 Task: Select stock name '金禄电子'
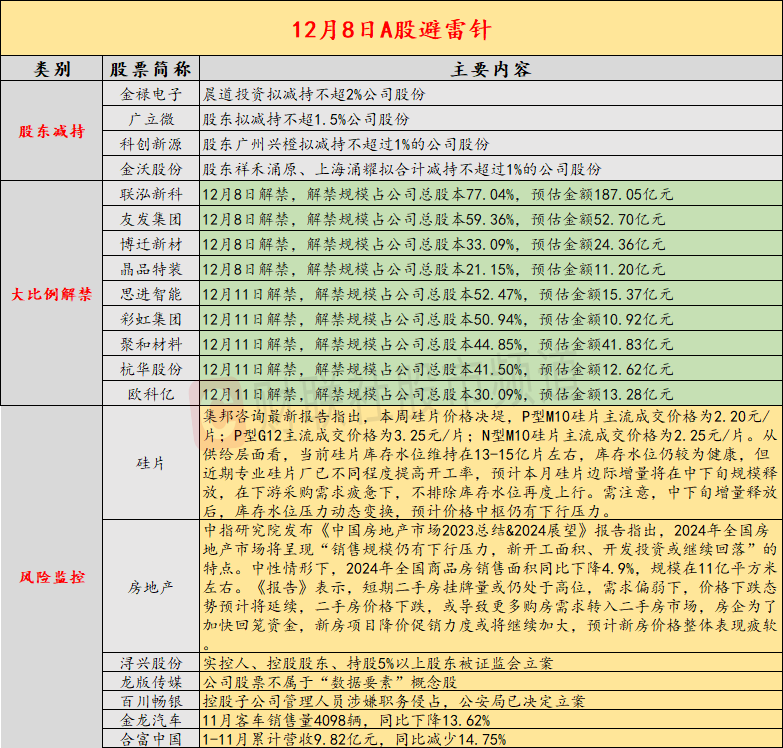click(151, 94)
